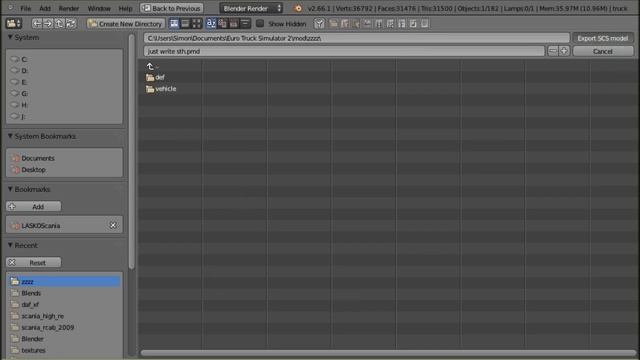The height and width of the screenshot is (360, 640).
Task: Toggle file filtering funnel icon
Action: (x=319, y=24)
